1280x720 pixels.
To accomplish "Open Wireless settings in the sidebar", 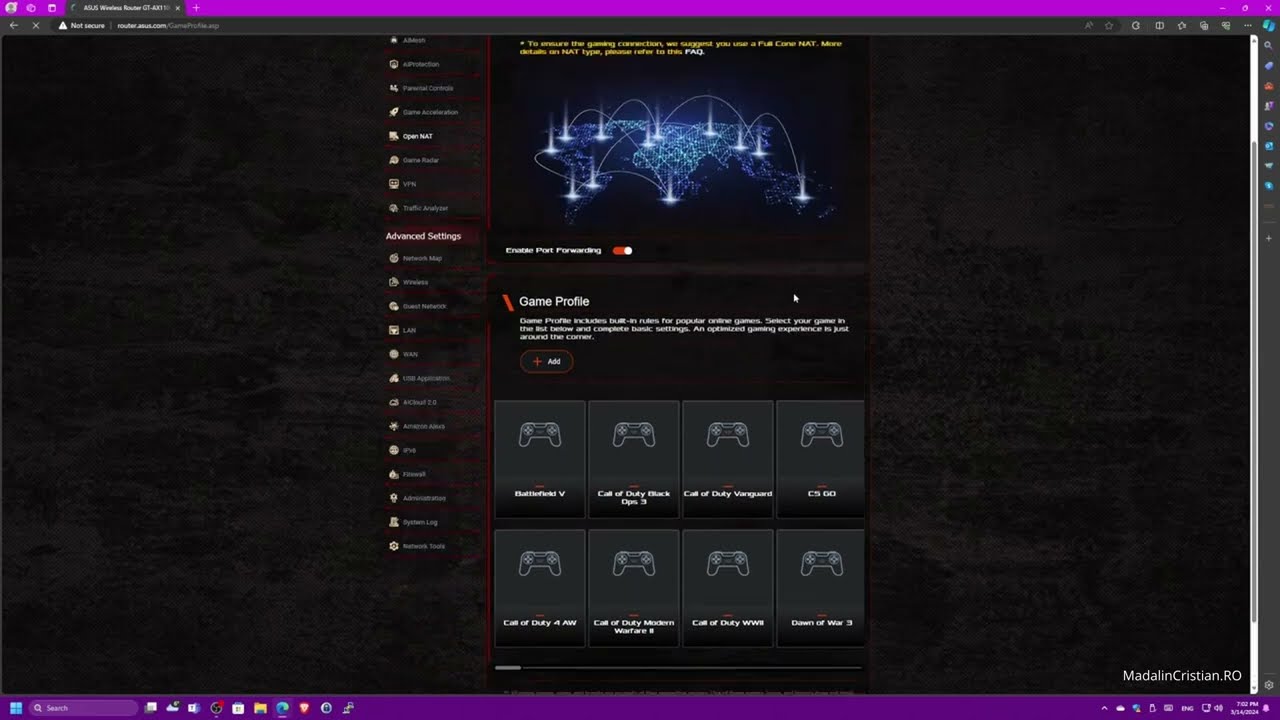I will pos(415,282).
